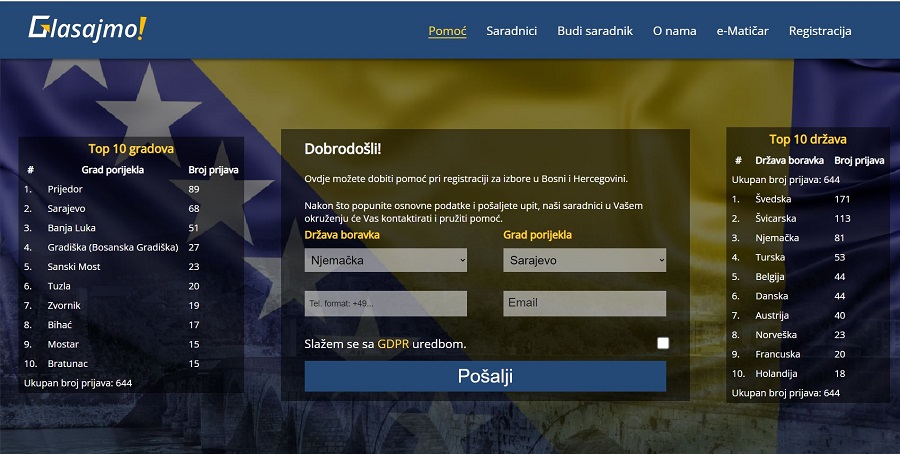Click the Top 10 gradova heading
This screenshot has height=454, width=900.
click(131, 149)
